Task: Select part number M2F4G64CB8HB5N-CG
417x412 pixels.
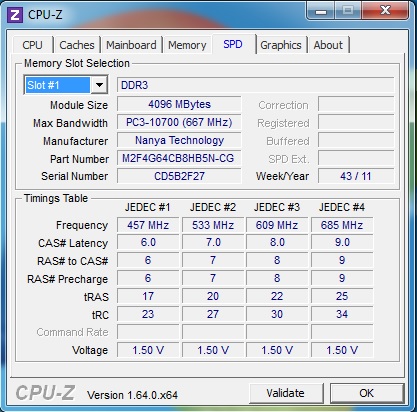Action: [x=179, y=159]
